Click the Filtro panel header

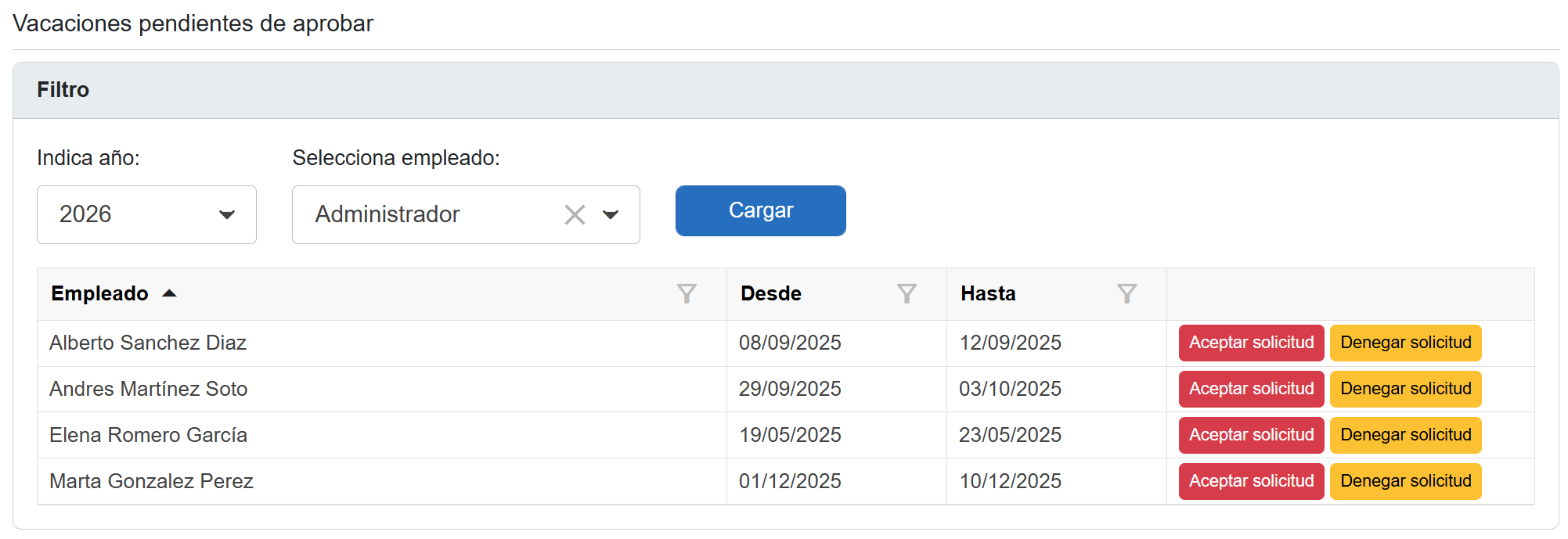click(x=63, y=90)
